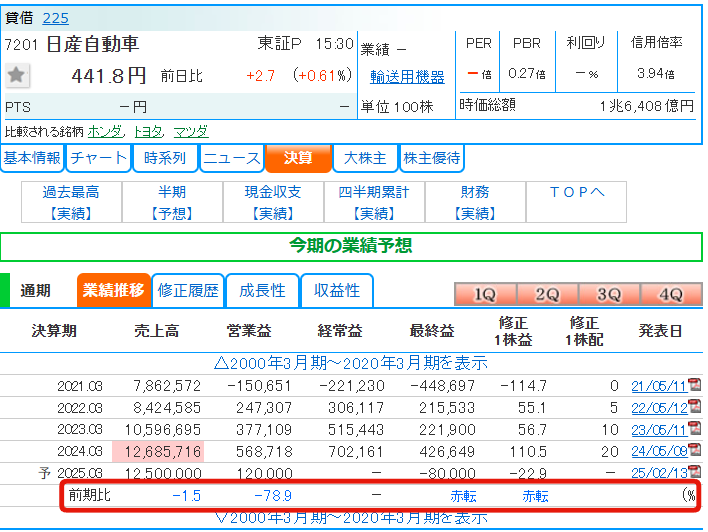This screenshot has height=532, width=708.
Task: Show the 4Q quarterly results
Action: (x=669, y=294)
